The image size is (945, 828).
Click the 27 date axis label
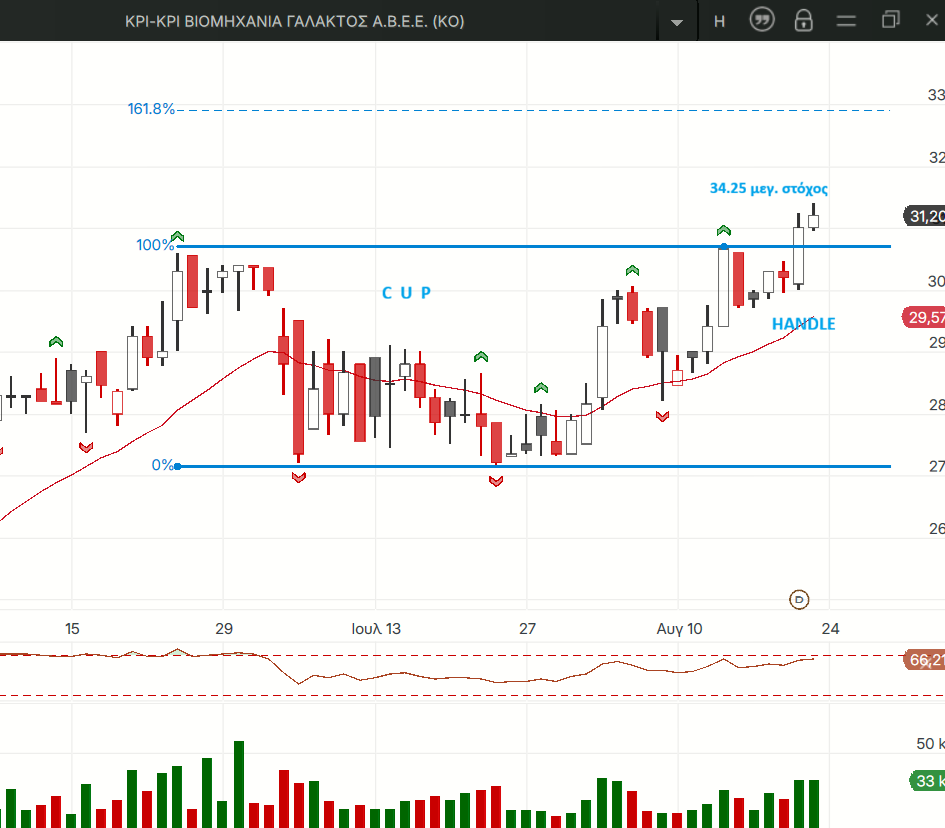[527, 629]
